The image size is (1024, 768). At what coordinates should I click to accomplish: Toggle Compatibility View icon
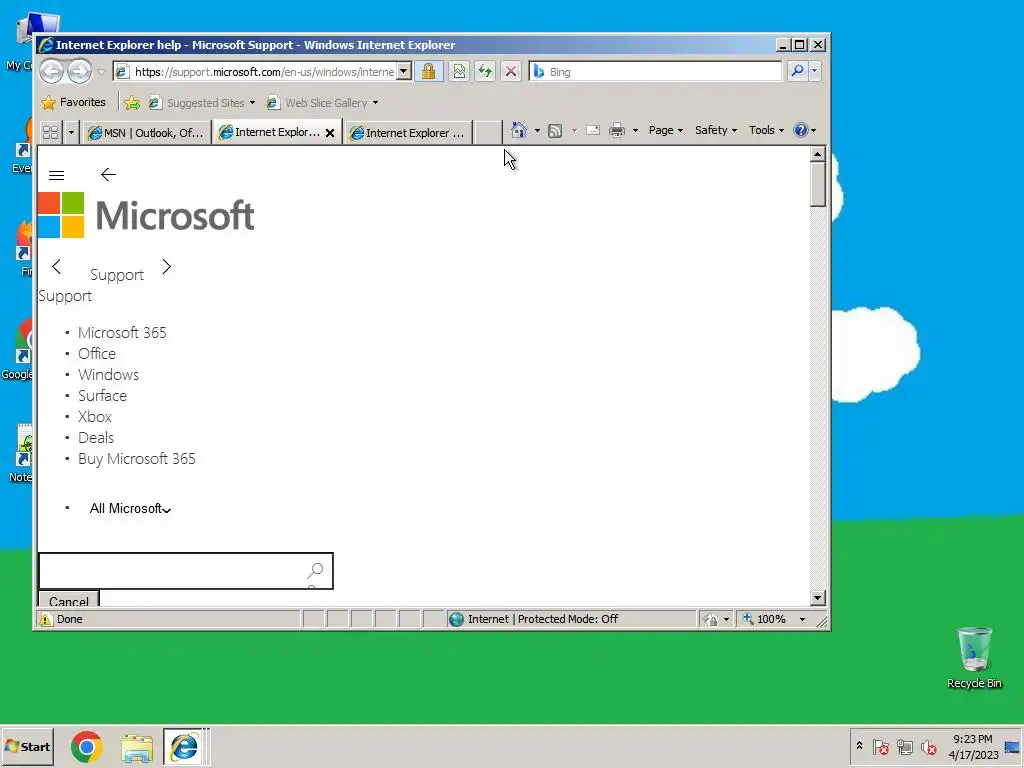click(x=460, y=71)
